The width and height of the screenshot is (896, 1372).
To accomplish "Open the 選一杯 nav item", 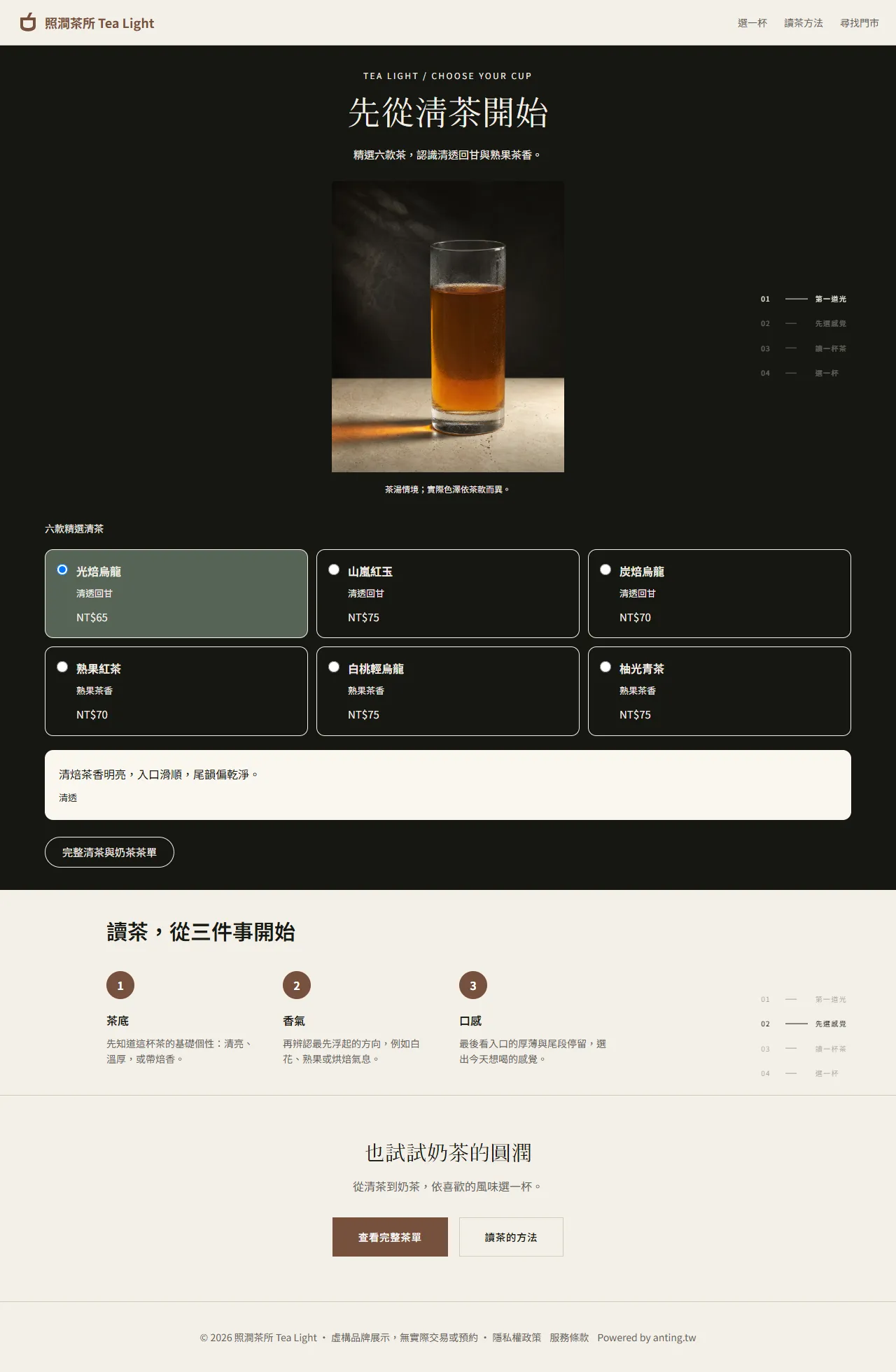I will (x=752, y=23).
